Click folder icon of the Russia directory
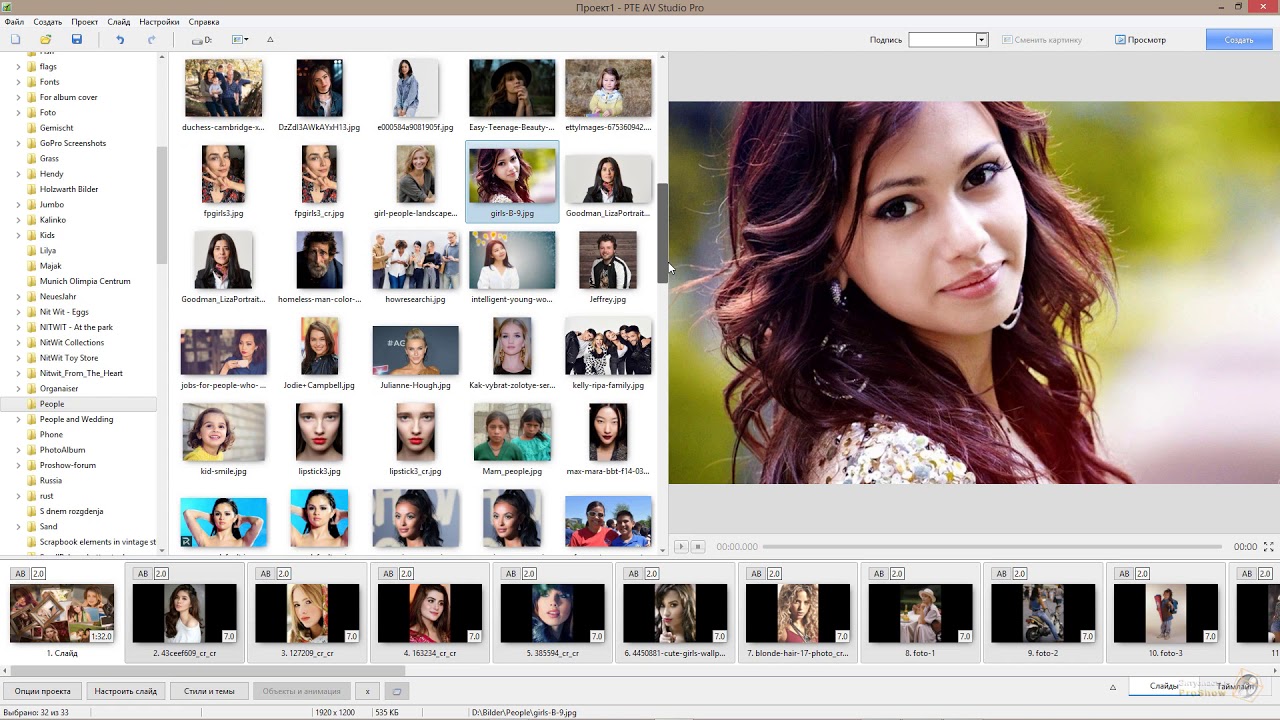Viewport: 1280px width, 720px height. pos(32,480)
